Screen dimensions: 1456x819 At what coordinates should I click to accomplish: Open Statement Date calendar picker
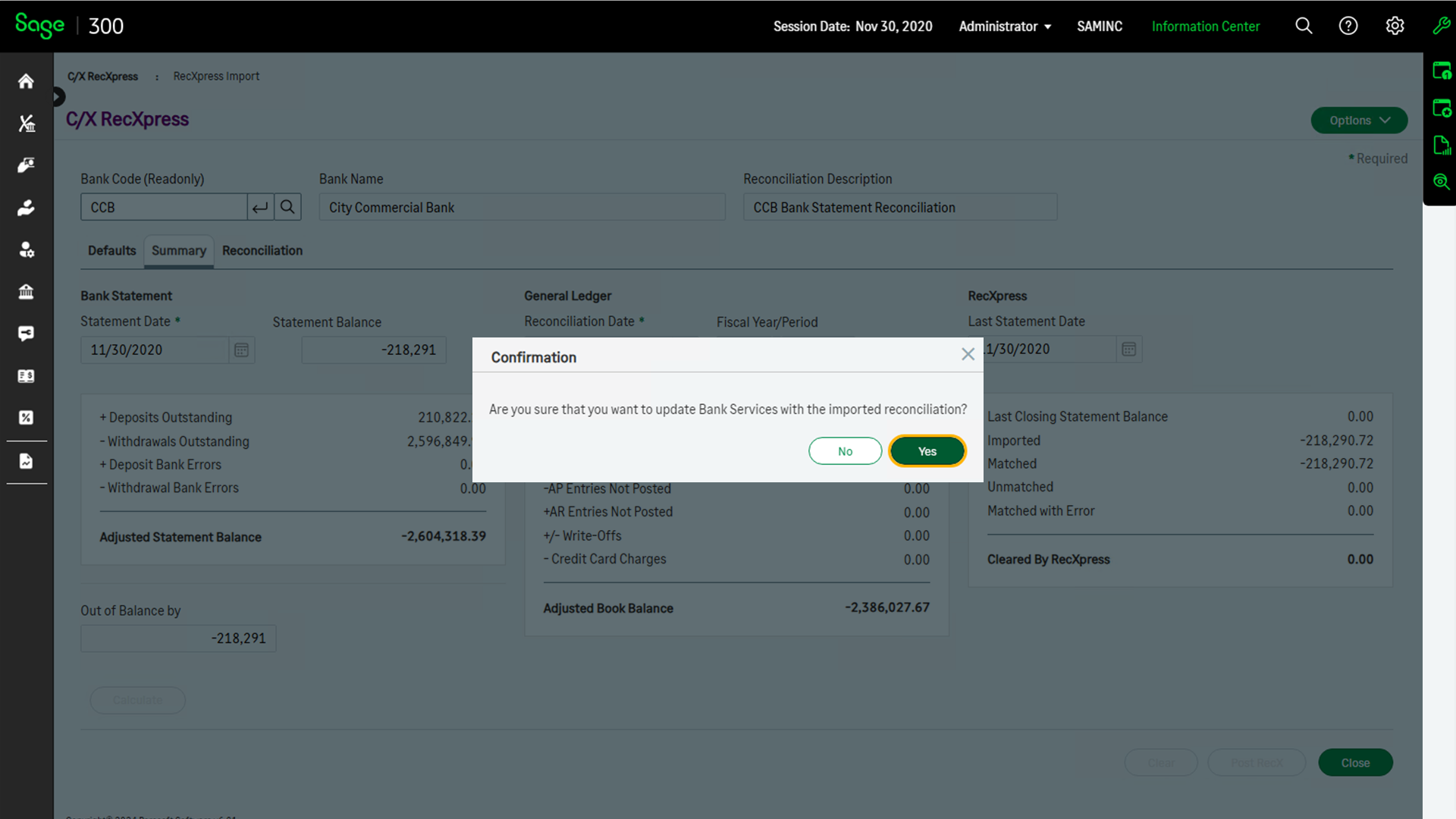coord(241,350)
